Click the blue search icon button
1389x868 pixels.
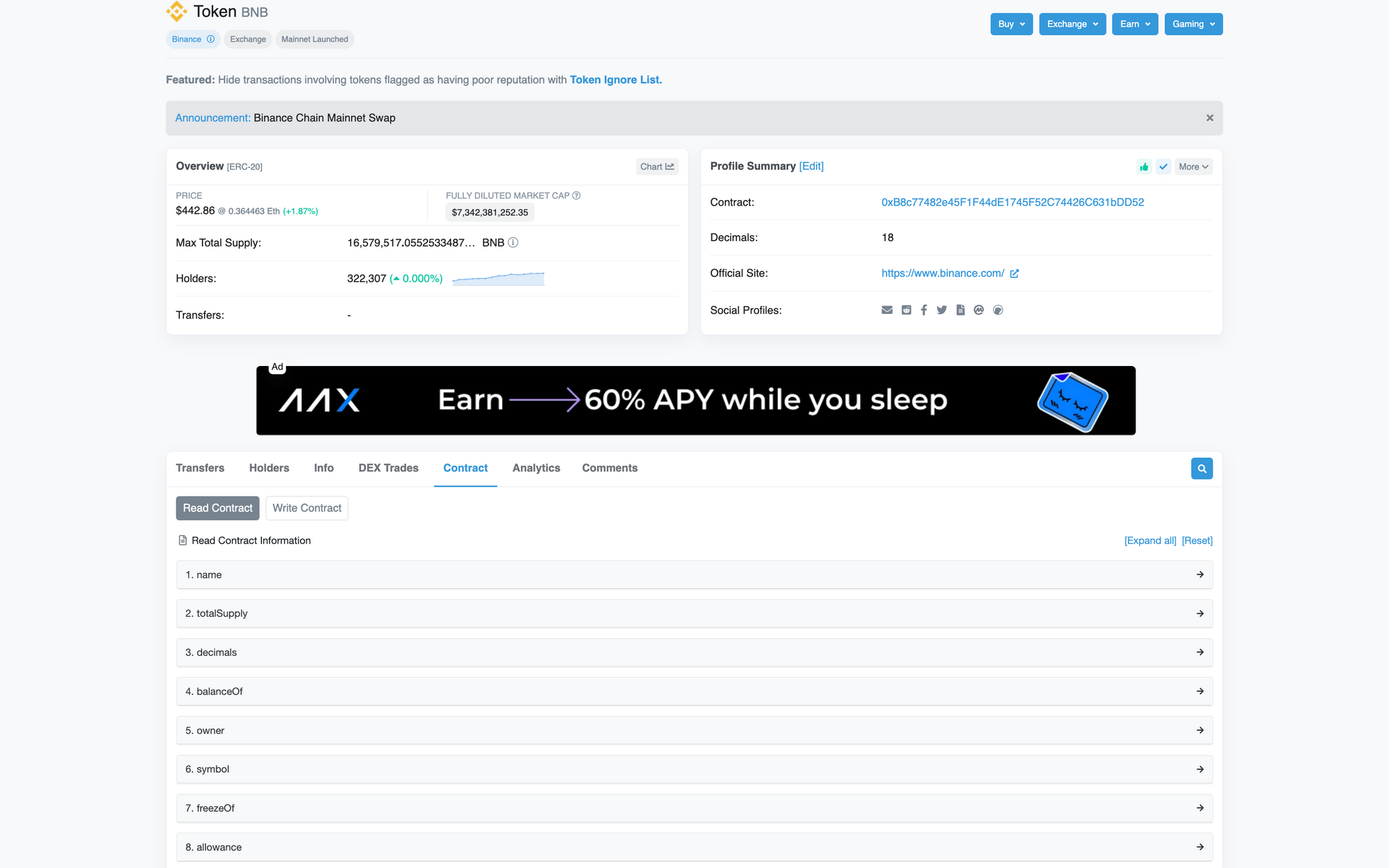[x=1201, y=469]
